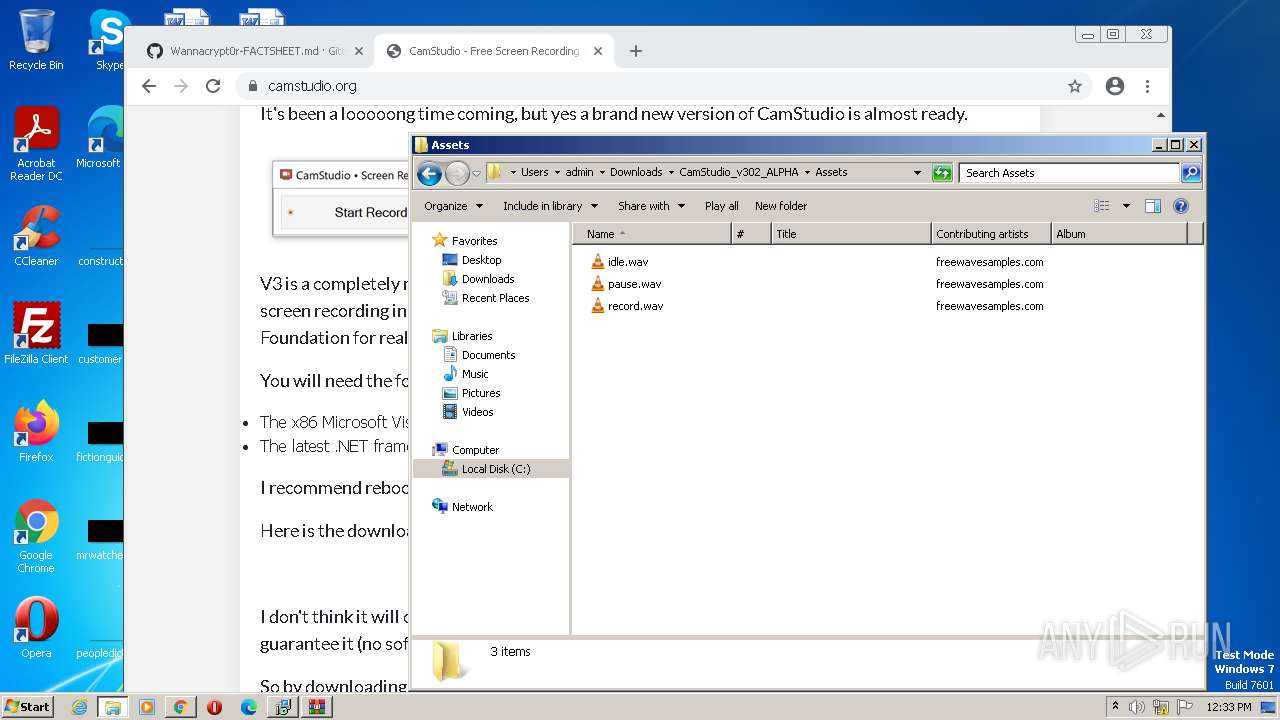Click the Search Assets box
The height and width of the screenshot is (720, 1280).
pos(1069,173)
